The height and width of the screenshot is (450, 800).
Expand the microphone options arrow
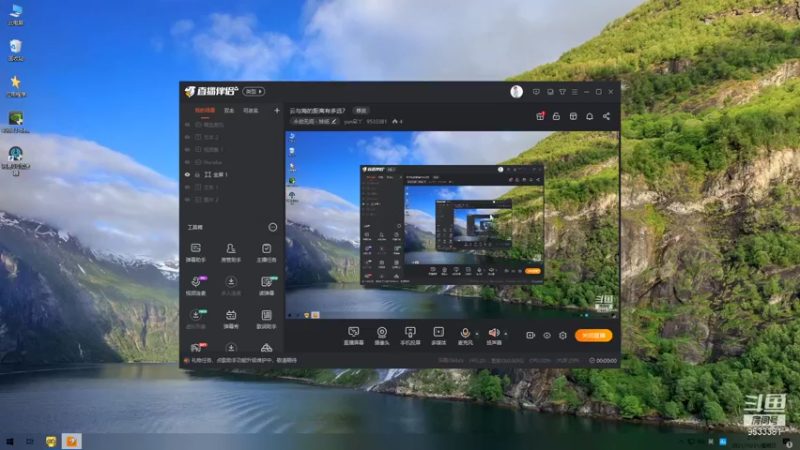[x=477, y=334]
